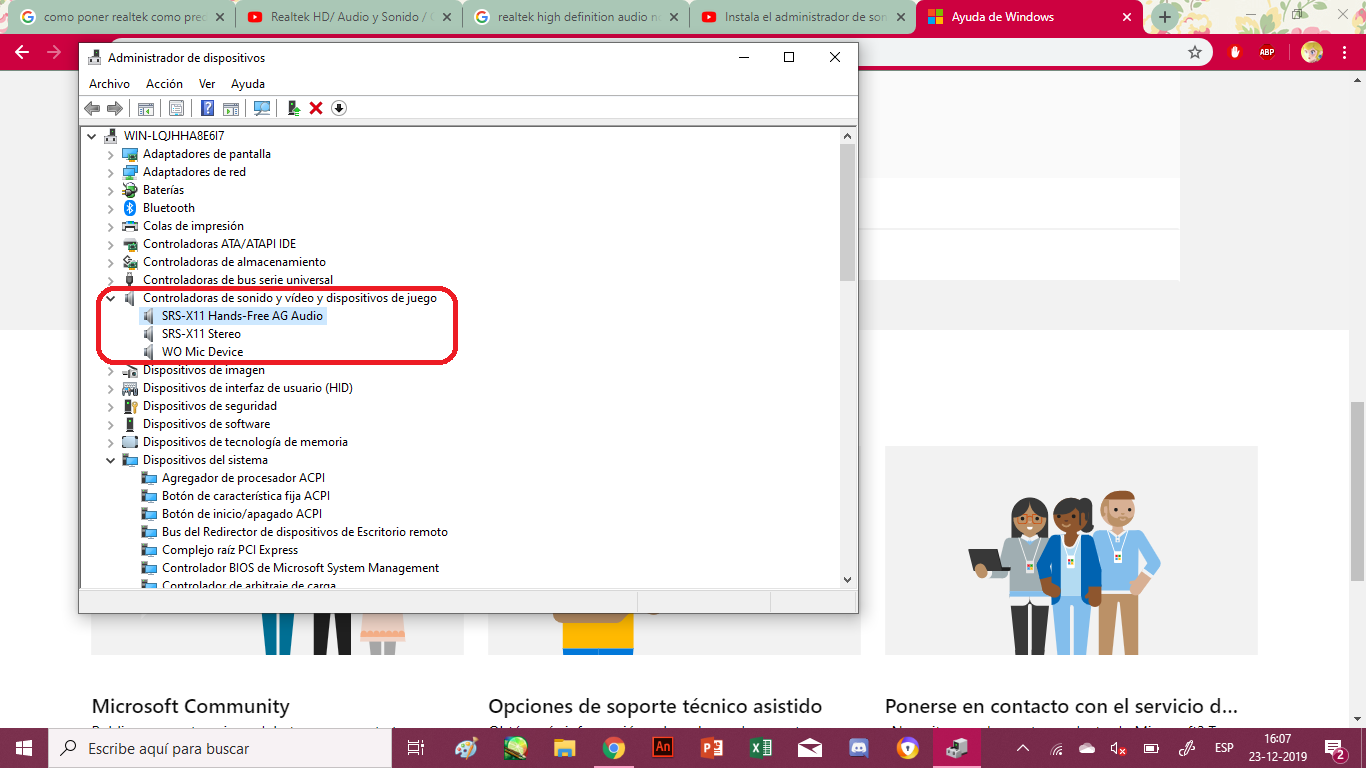
Task: Expand Dispositivos de seguridad
Action: (x=111, y=406)
